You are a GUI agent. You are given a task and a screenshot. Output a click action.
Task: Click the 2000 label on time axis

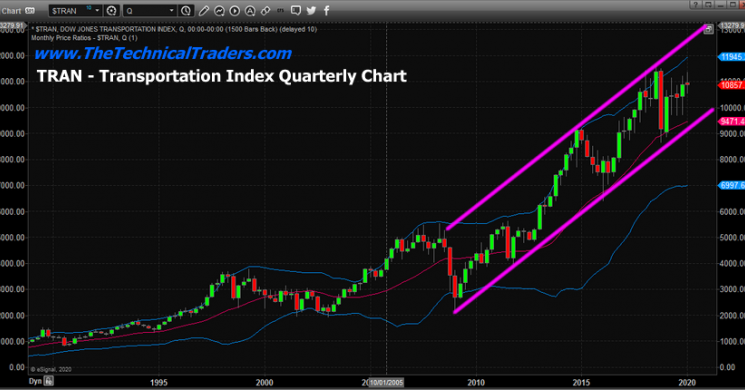(x=265, y=382)
